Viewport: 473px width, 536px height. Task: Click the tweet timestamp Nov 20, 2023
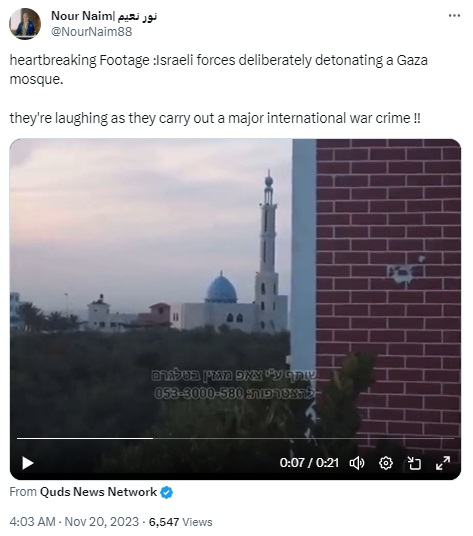click(x=102, y=522)
